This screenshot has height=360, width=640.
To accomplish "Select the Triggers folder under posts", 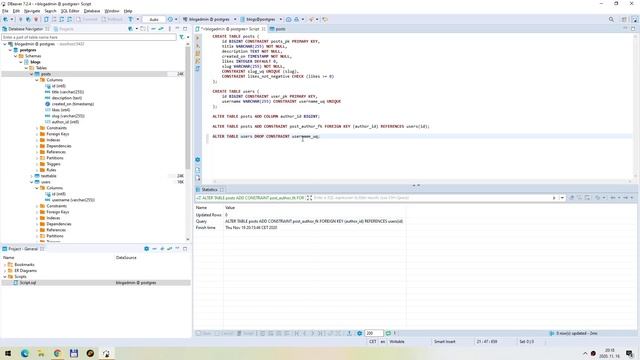I will (x=53, y=164).
